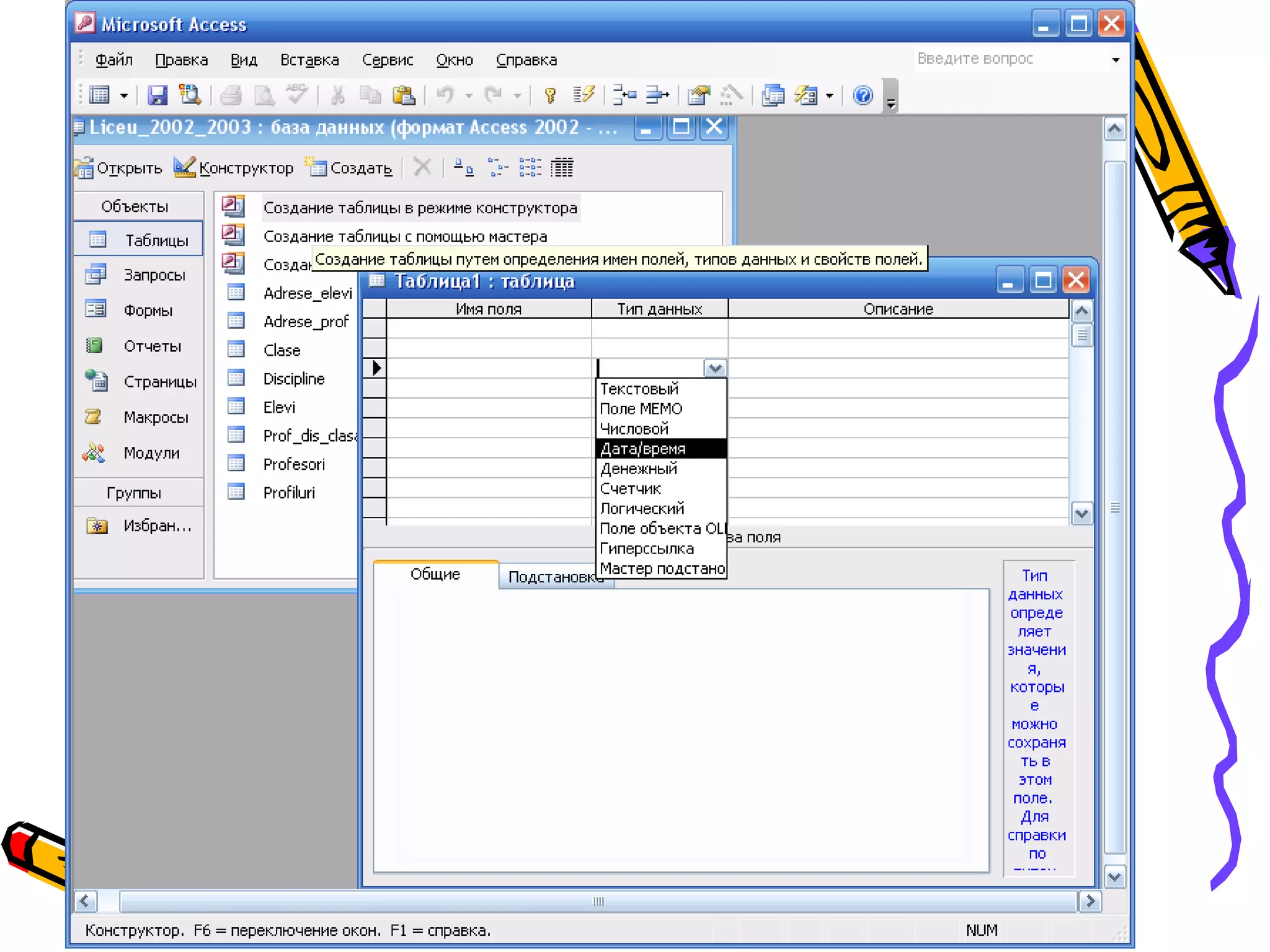Expand the data type dropdown arrow in cell
The image size is (1270, 952).
pos(715,368)
